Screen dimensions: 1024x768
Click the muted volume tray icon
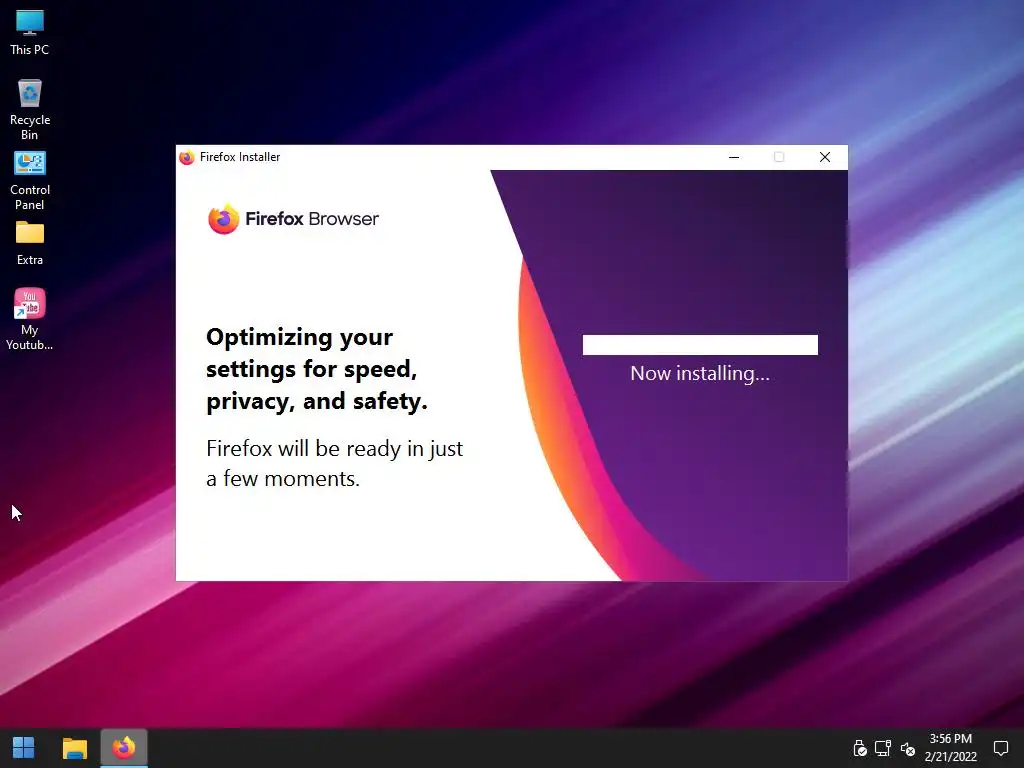pyautogui.click(x=908, y=749)
